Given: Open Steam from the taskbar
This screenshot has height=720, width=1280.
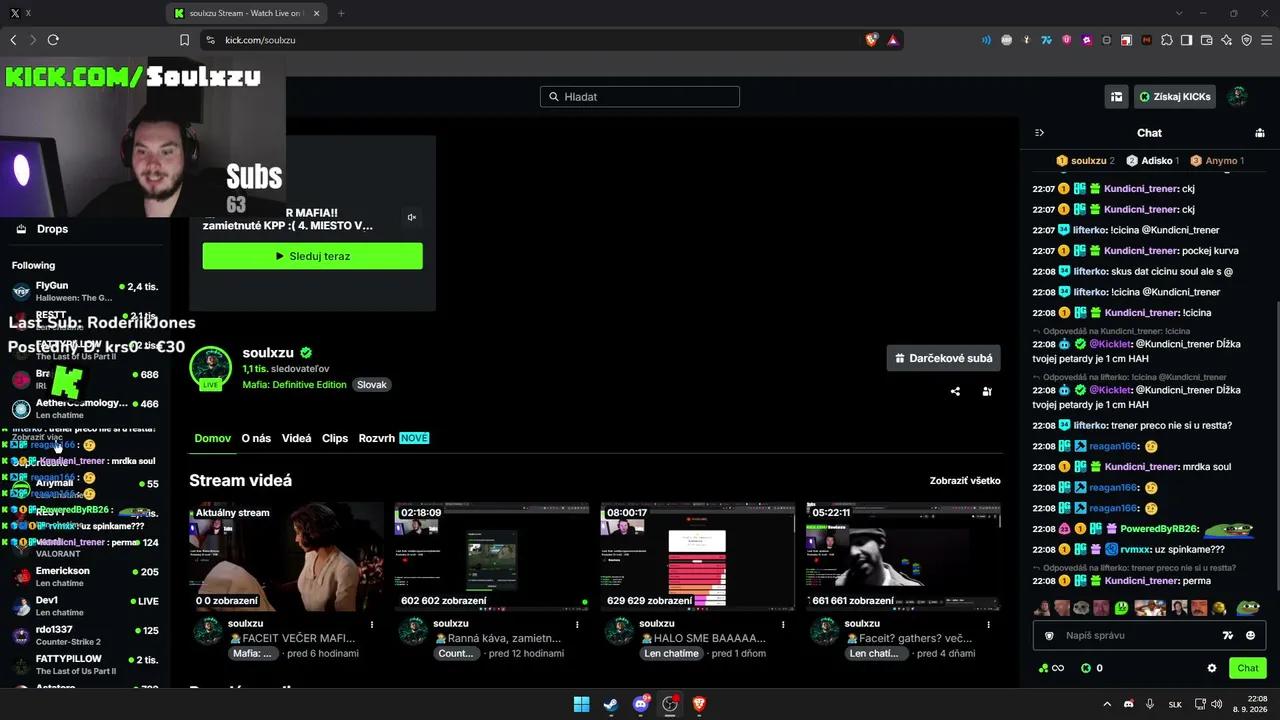Looking at the screenshot, I should [611, 704].
